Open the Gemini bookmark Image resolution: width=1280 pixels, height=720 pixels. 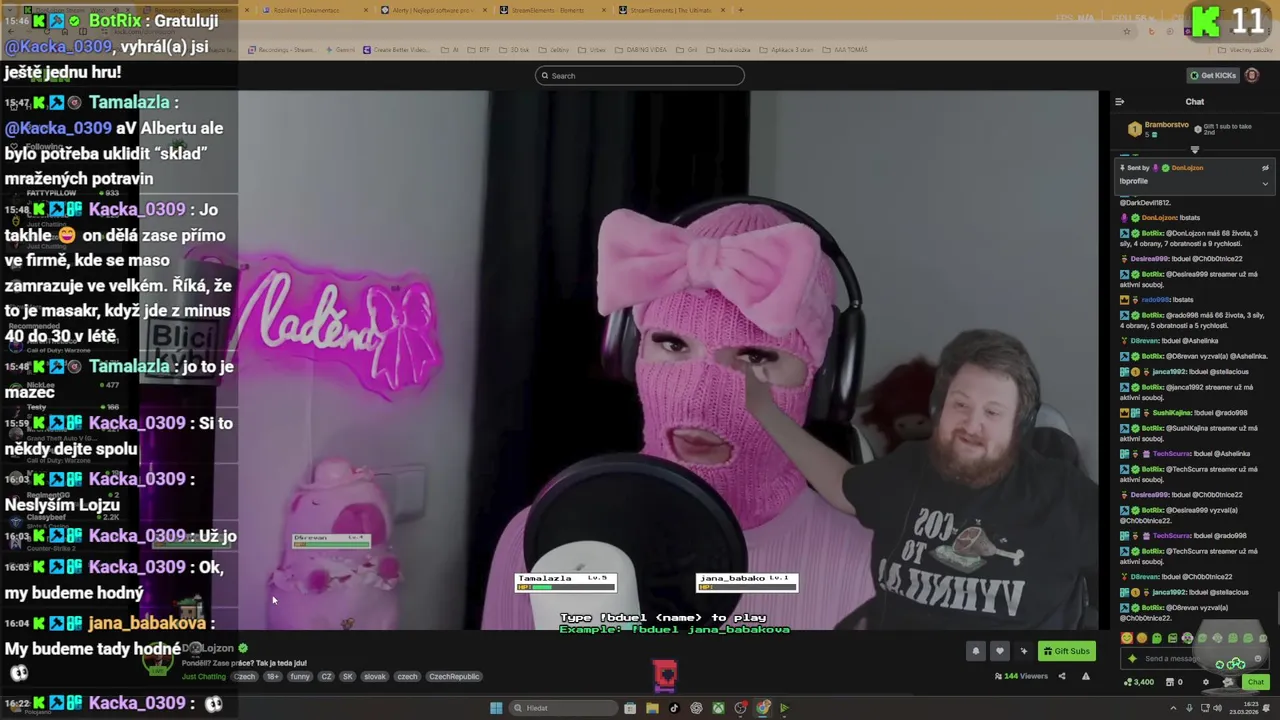click(x=340, y=50)
